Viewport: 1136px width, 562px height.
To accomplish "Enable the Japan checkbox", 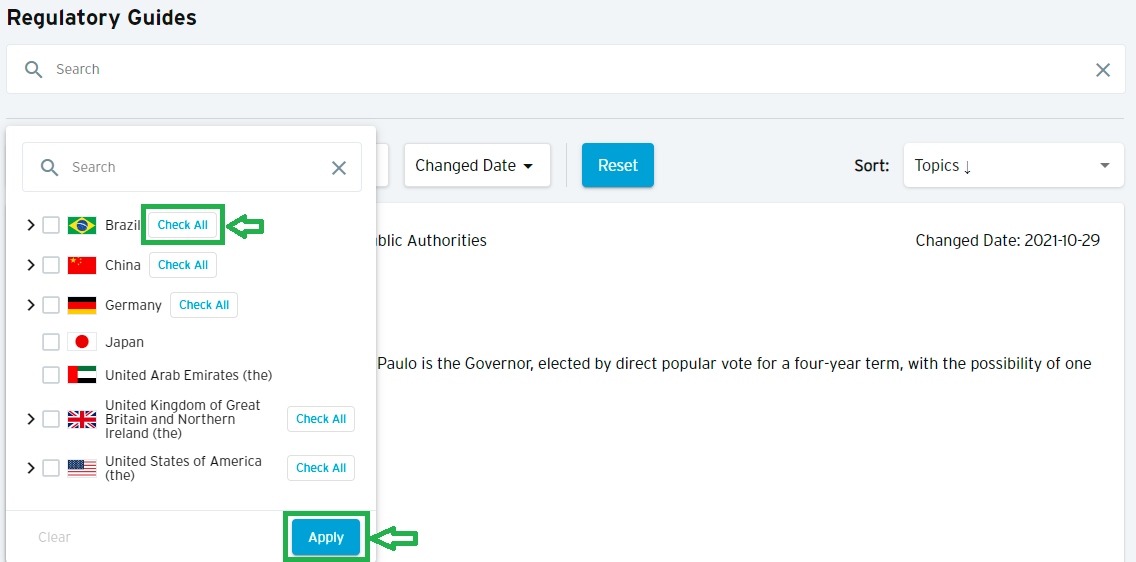I will [51, 342].
